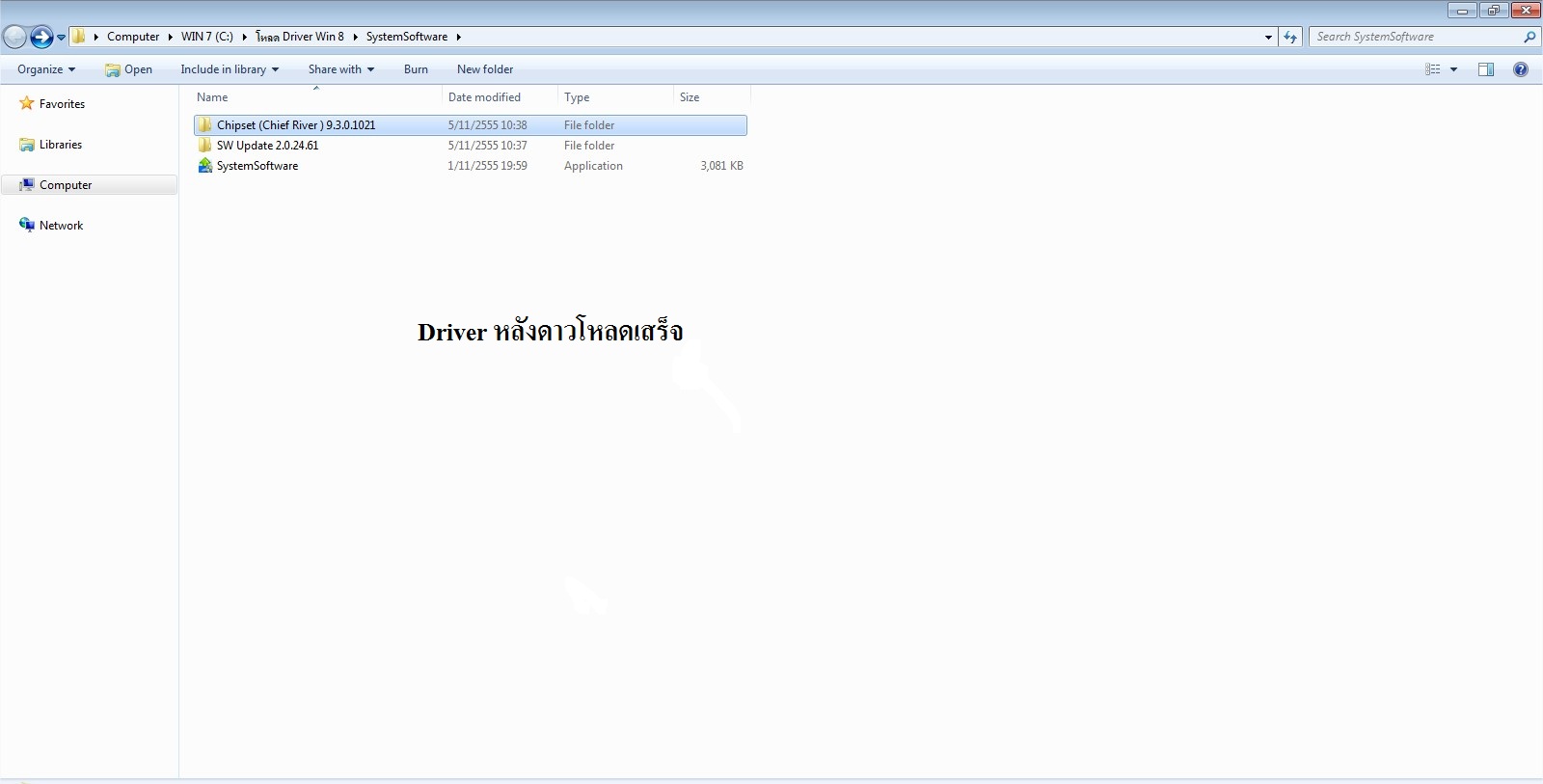
Task: Click the Favorites star icon
Action: (x=27, y=103)
